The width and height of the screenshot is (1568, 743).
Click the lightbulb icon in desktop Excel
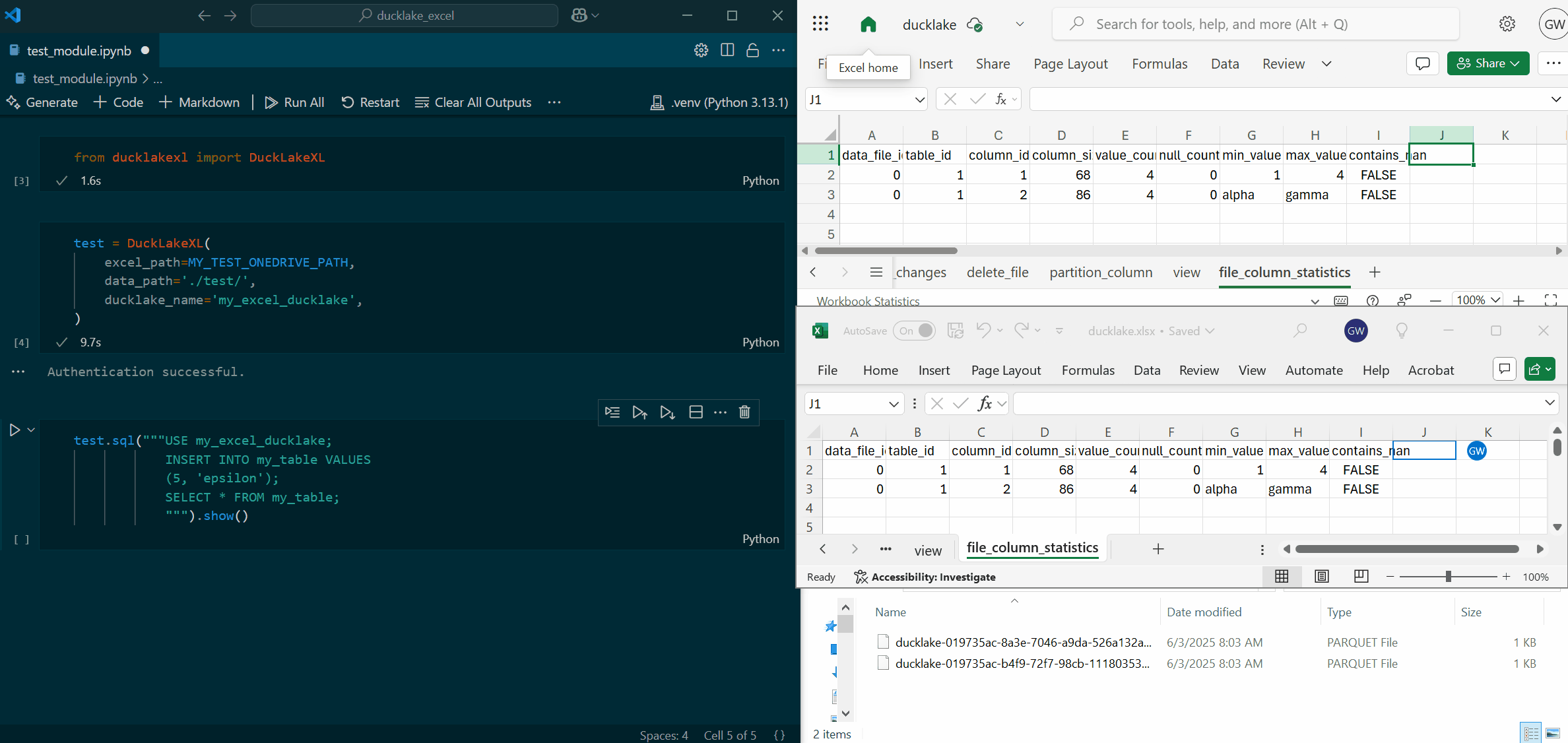coord(1402,331)
